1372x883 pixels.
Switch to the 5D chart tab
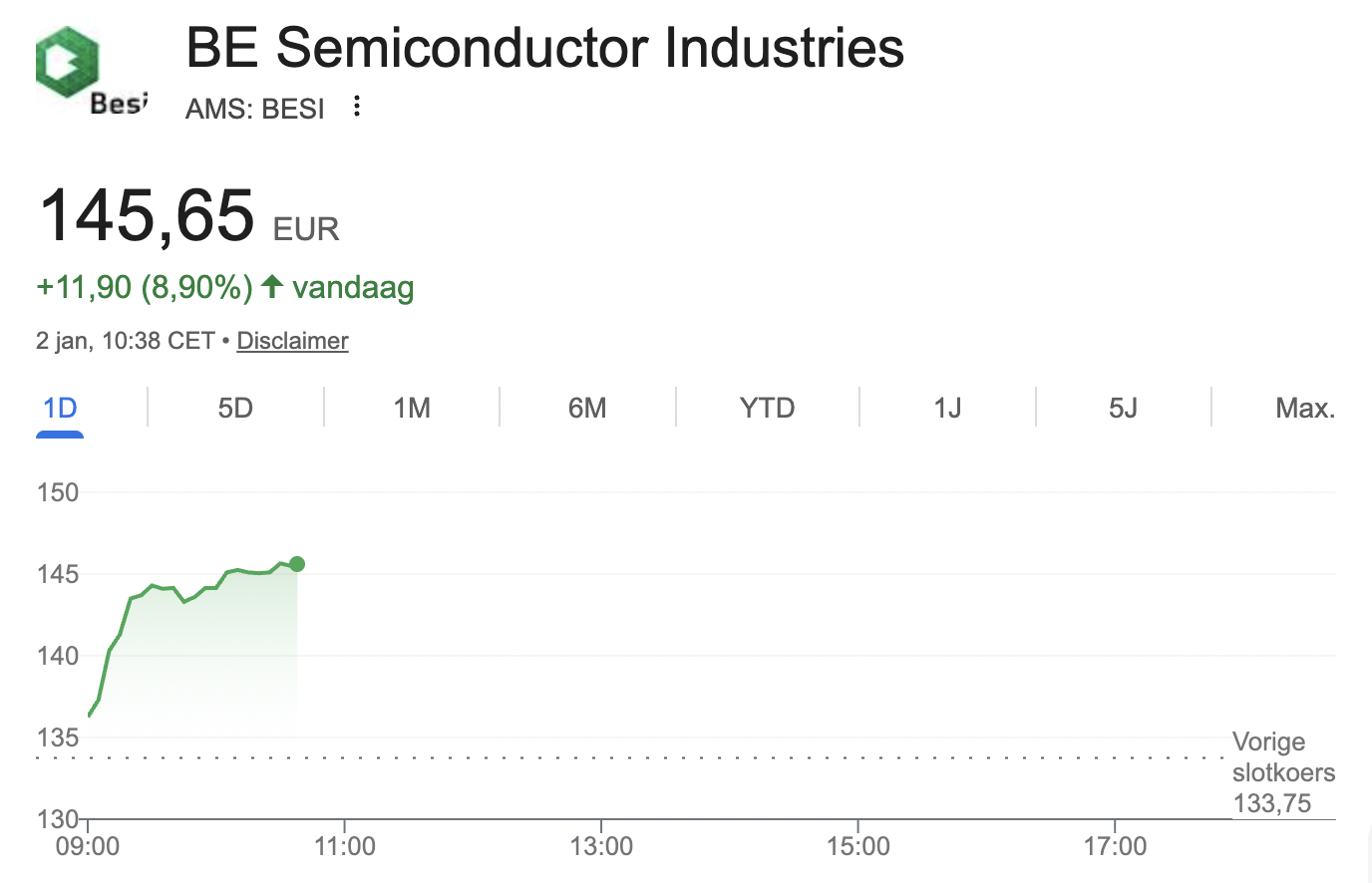(x=235, y=408)
